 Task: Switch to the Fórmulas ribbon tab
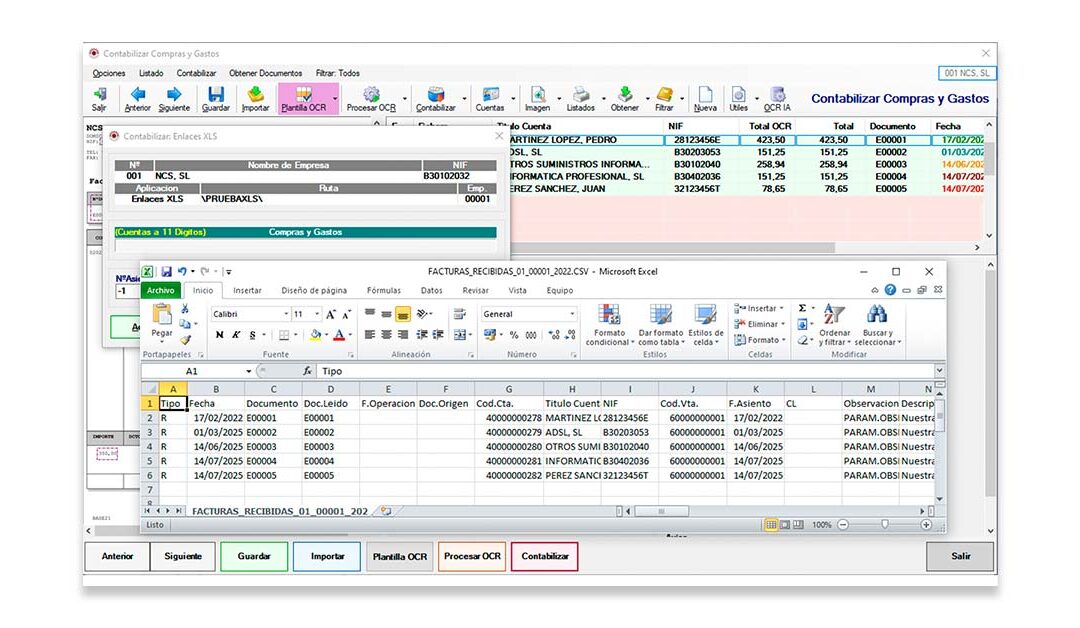click(384, 291)
